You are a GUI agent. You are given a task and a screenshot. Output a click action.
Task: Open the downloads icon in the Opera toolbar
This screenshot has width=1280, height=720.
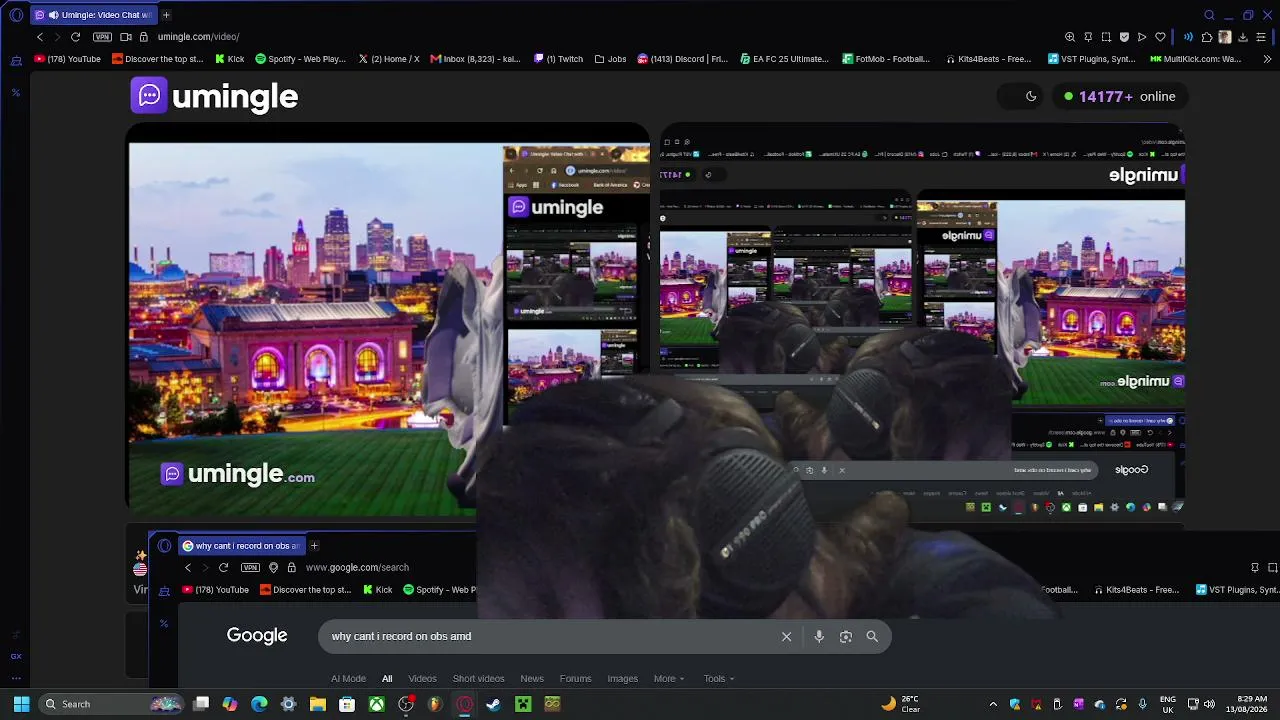pos(1243,37)
